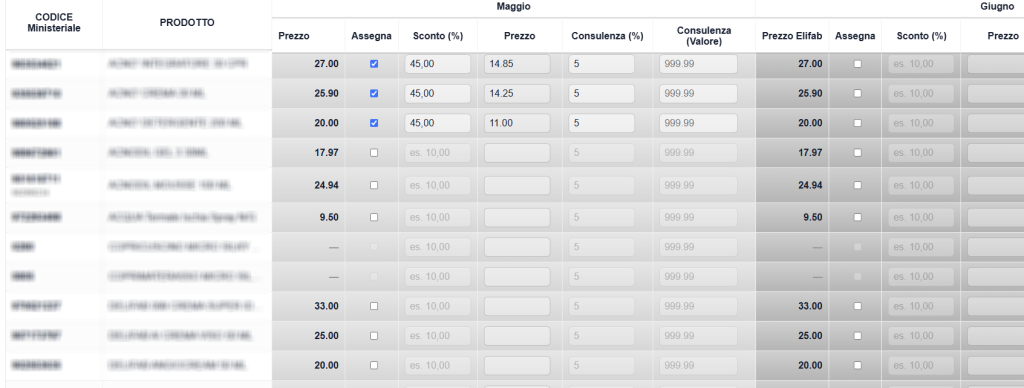The image size is (1024, 388).
Task: Uncheck Maggio Assegna for row priced 11.00
Action: tap(374, 123)
